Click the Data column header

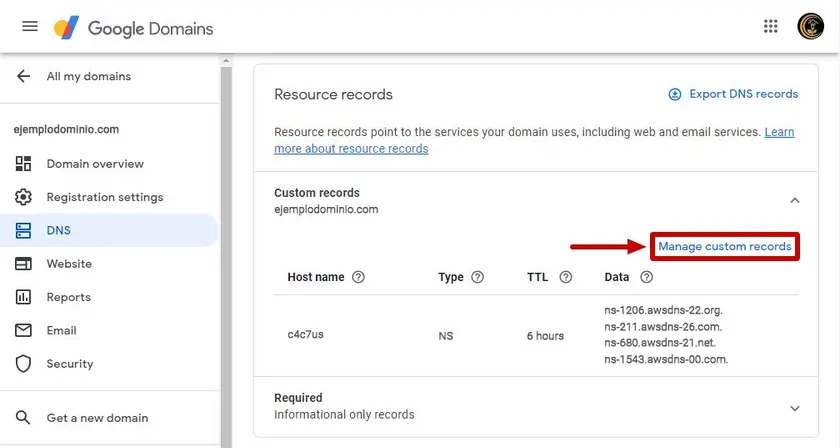[617, 277]
